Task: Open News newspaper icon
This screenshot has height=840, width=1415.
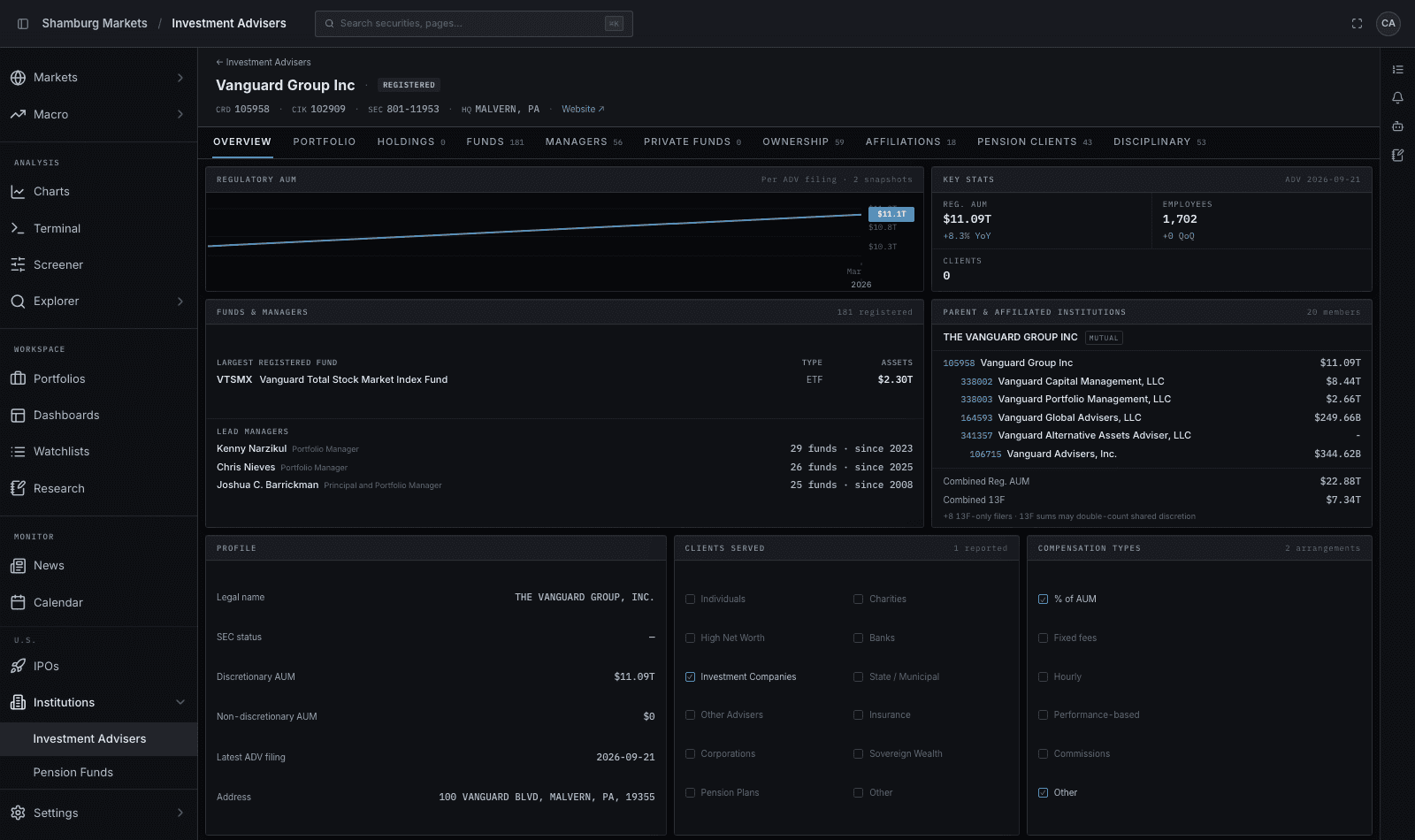Action: point(18,566)
